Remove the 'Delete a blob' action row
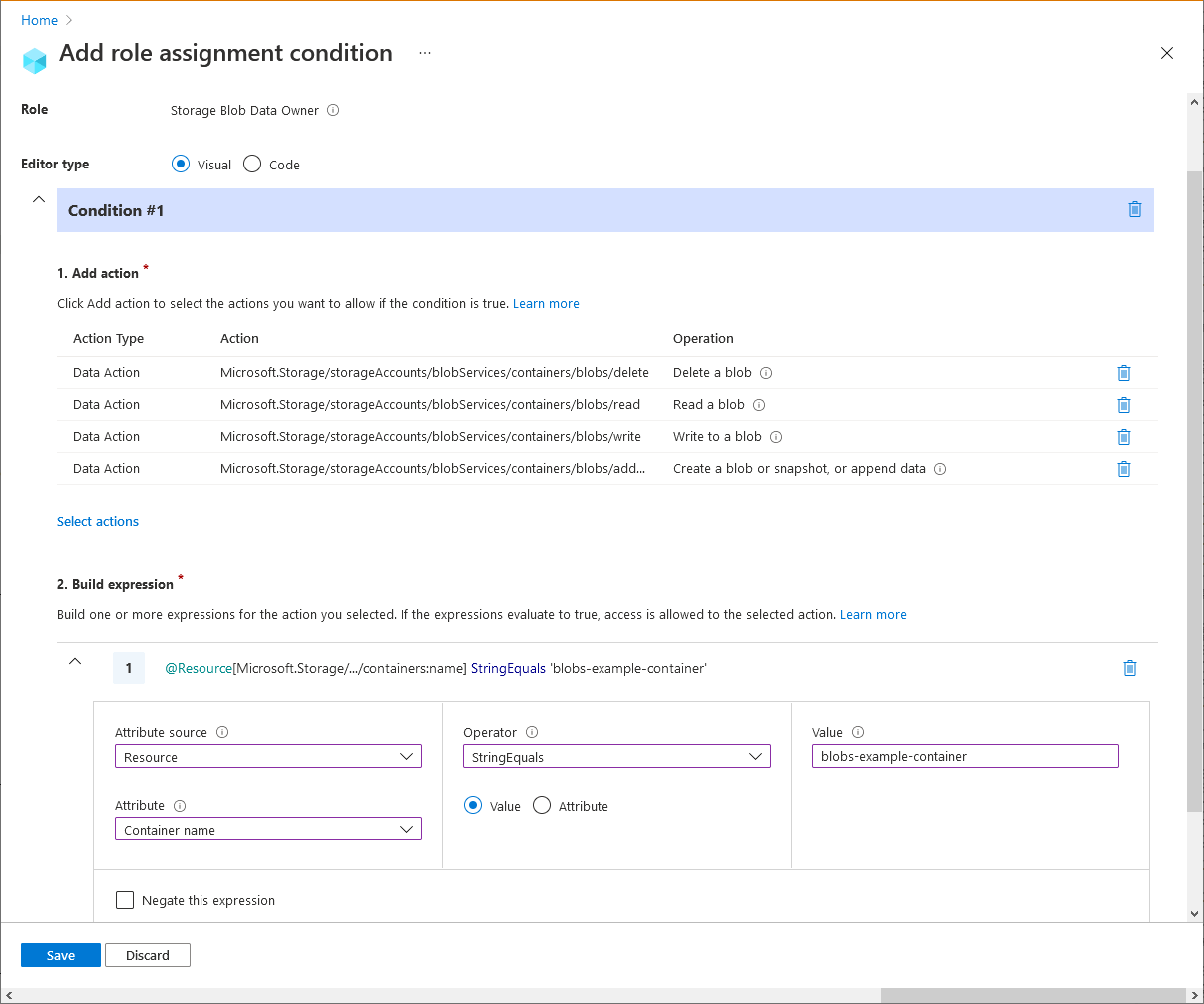 1124,372
